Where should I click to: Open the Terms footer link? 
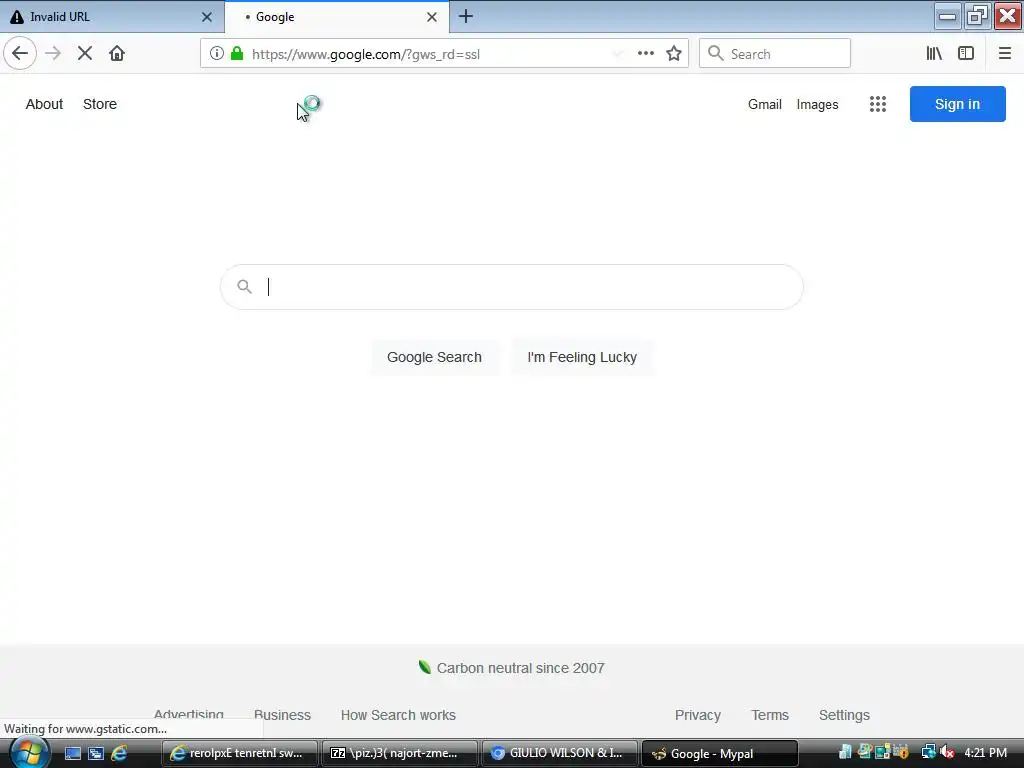point(770,714)
